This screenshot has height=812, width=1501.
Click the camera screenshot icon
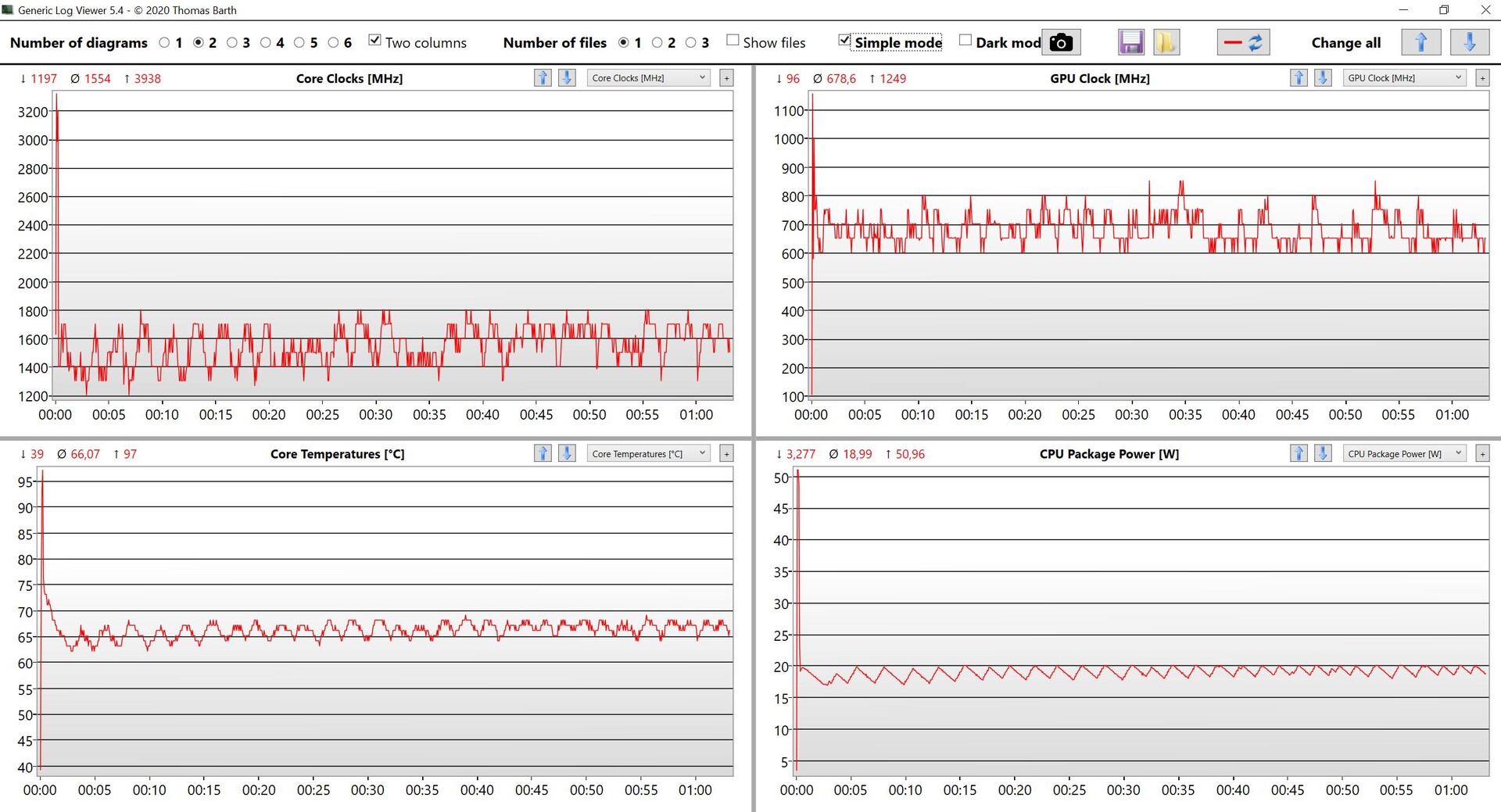(x=1060, y=42)
